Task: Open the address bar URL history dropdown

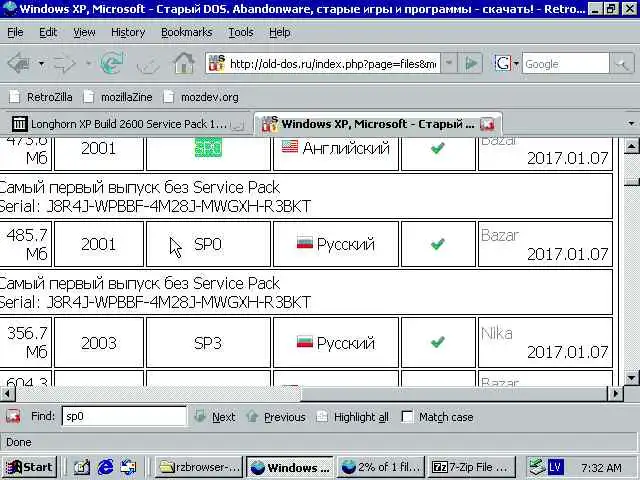Action: pyautogui.click(x=449, y=63)
